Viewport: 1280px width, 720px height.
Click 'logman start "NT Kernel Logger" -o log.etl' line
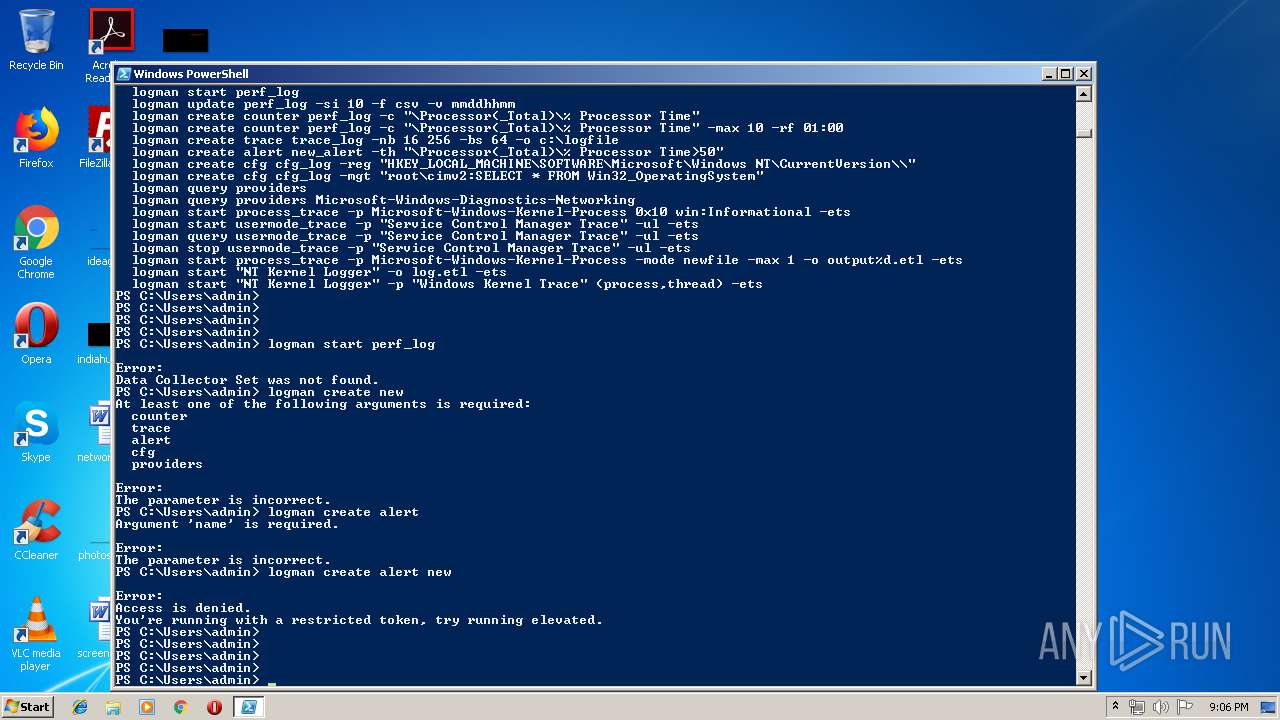point(319,272)
